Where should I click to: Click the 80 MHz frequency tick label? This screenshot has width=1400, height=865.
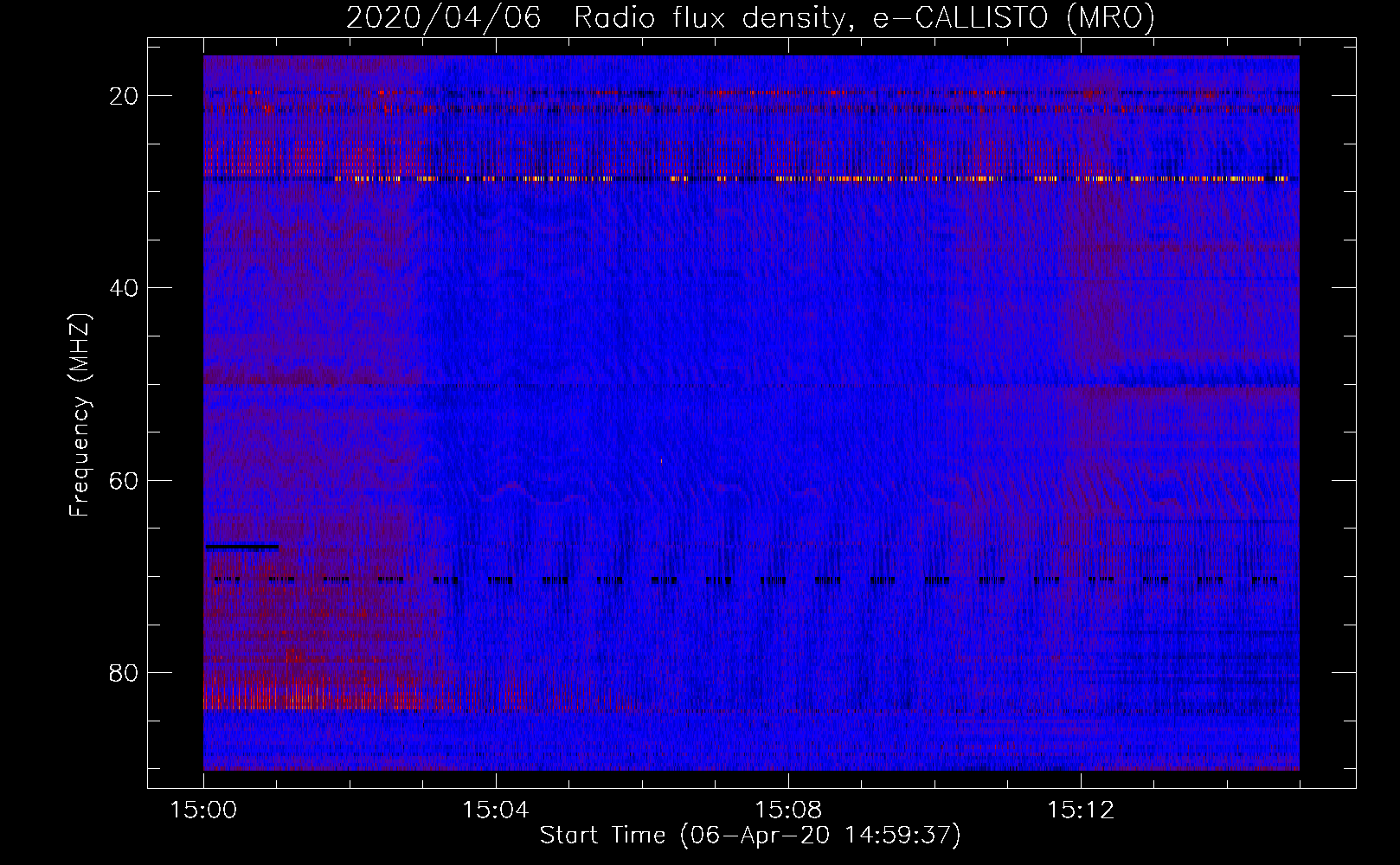coord(125,672)
